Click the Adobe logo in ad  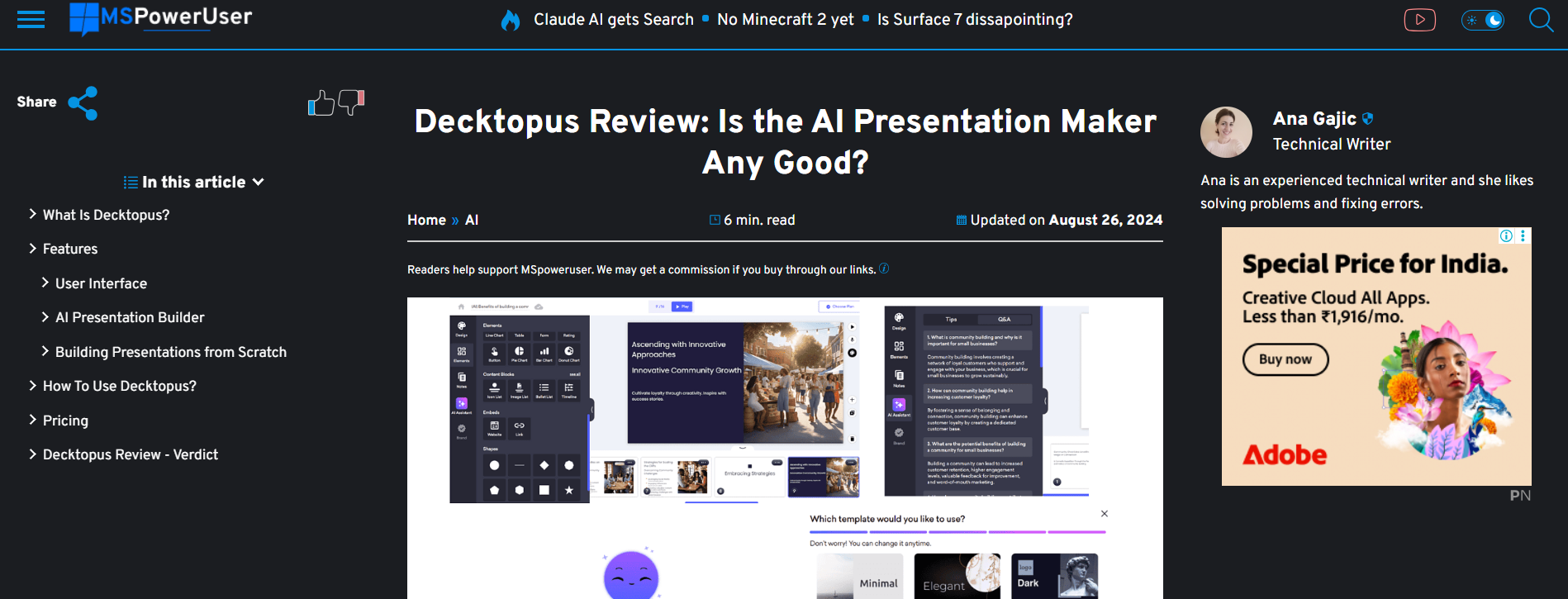pyautogui.click(x=1285, y=455)
